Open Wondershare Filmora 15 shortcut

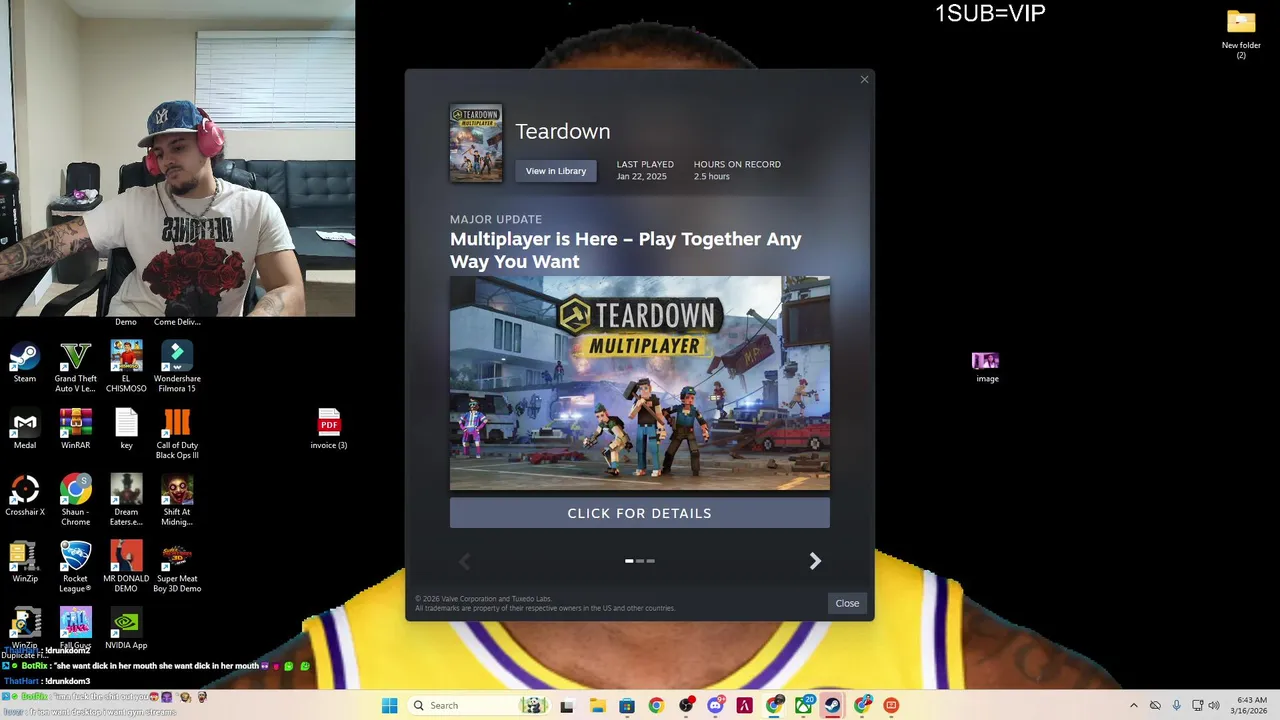tap(177, 366)
